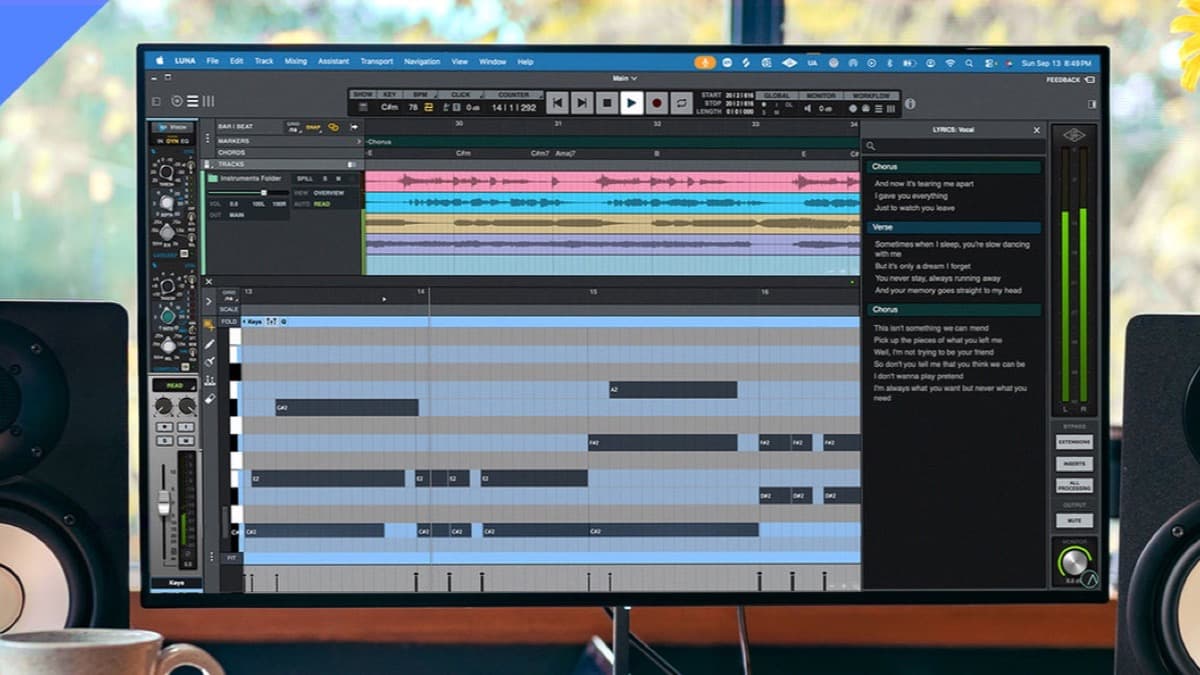Viewport: 1200px width, 675px height.
Task: Open the Transport menu
Action: [x=377, y=61]
